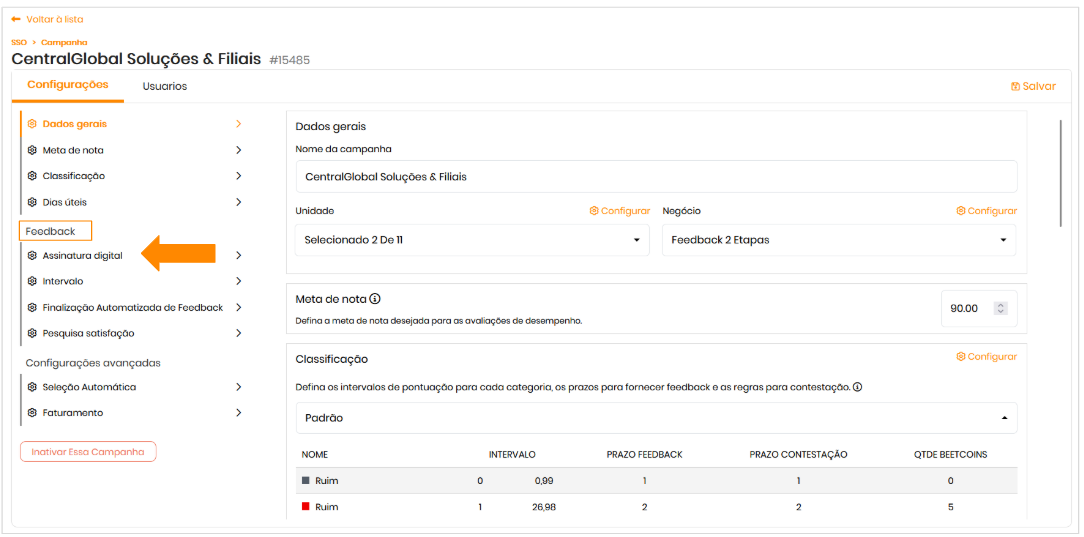Click the gear icon beside Meta de nota
This screenshot has width=1084, height=537.
pos(32,150)
